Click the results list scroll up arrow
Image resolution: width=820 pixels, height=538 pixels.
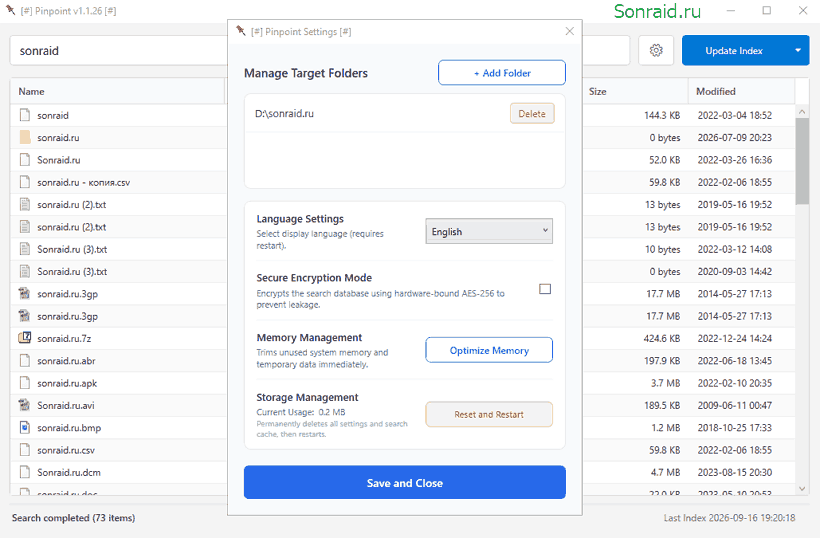coord(802,111)
